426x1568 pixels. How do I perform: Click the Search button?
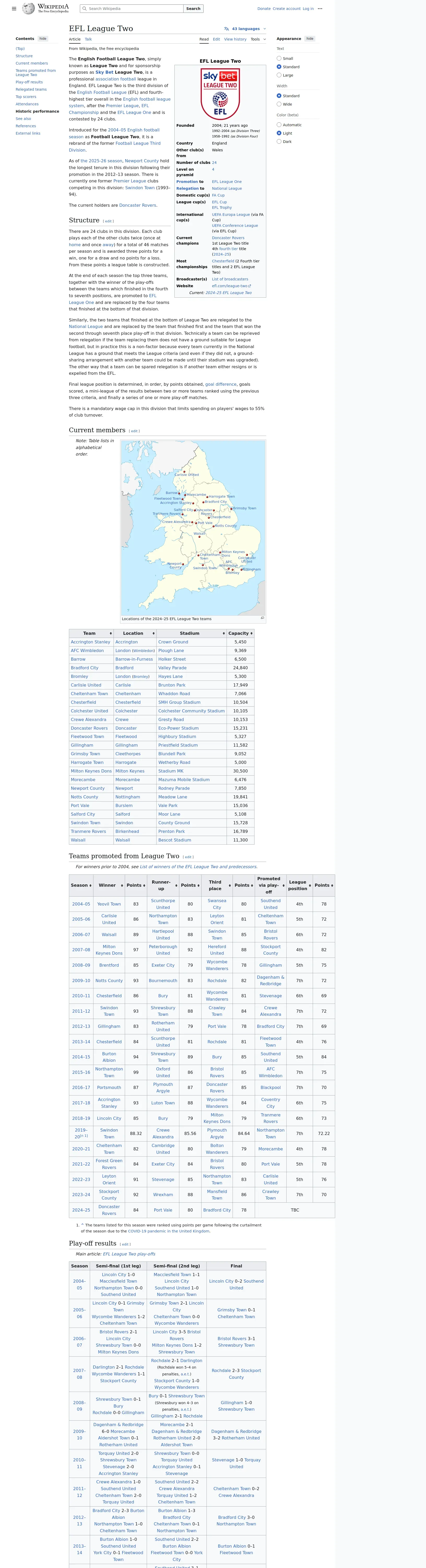(x=193, y=9)
